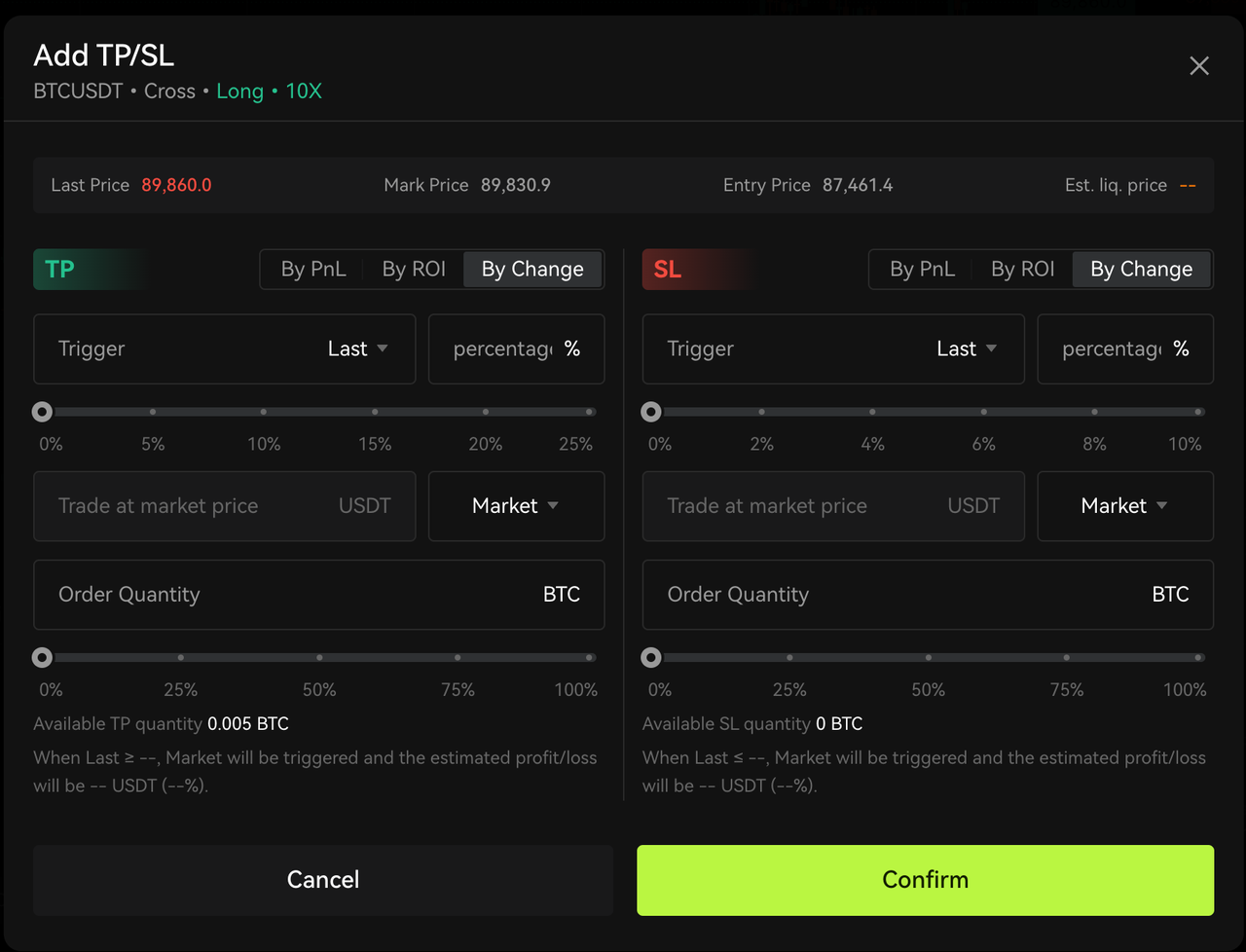
Task: Set SL quantity slider to 100%
Action: (1198, 658)
